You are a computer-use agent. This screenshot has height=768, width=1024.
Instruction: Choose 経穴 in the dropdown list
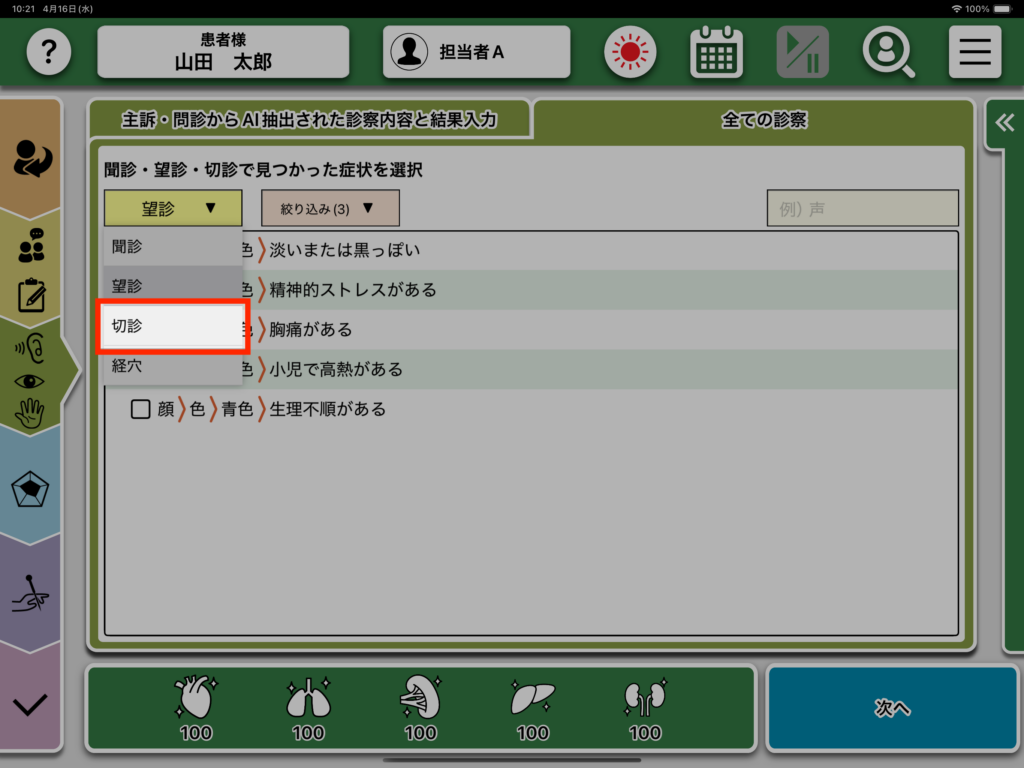(172, 366)
